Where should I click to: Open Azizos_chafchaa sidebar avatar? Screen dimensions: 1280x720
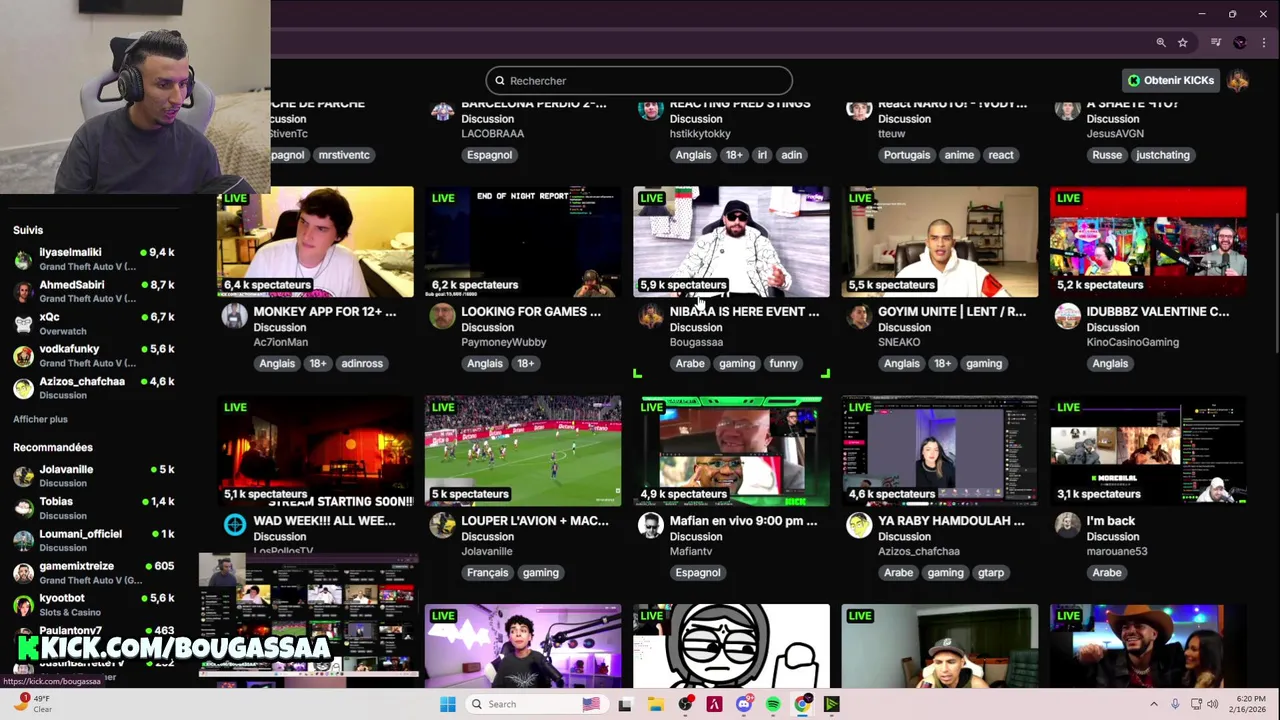point(23,387)
